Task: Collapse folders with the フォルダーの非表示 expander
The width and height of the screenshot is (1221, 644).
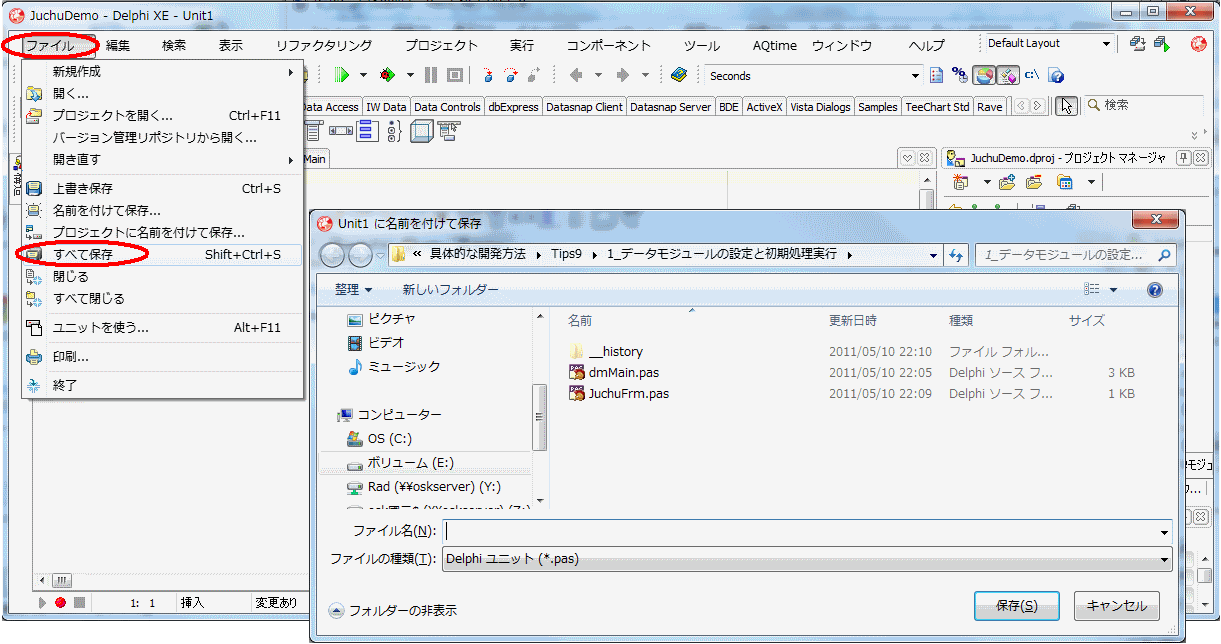Action: click(336, 609)
